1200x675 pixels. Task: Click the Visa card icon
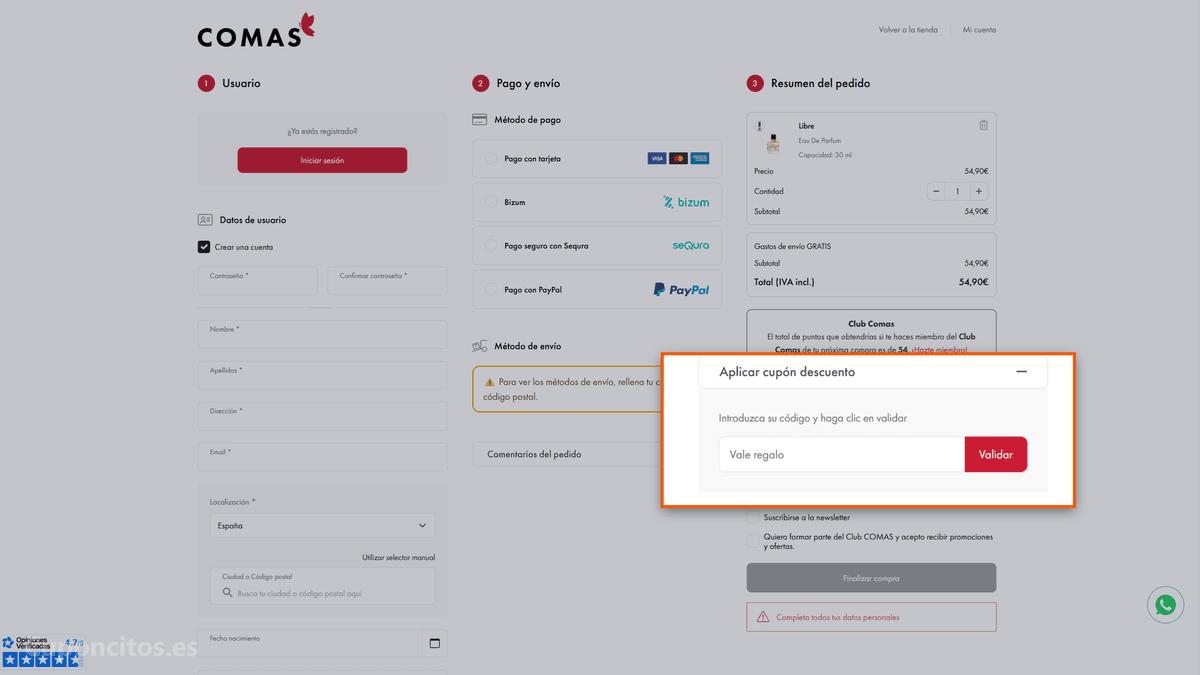pyautogui.click(x=657, y=158)
